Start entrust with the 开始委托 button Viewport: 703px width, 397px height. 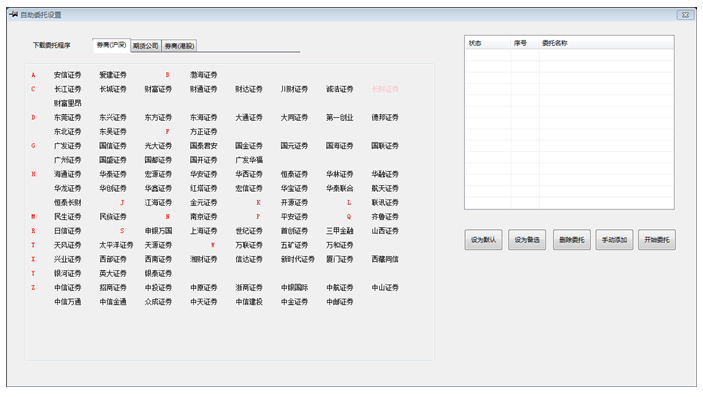(657, 240)
